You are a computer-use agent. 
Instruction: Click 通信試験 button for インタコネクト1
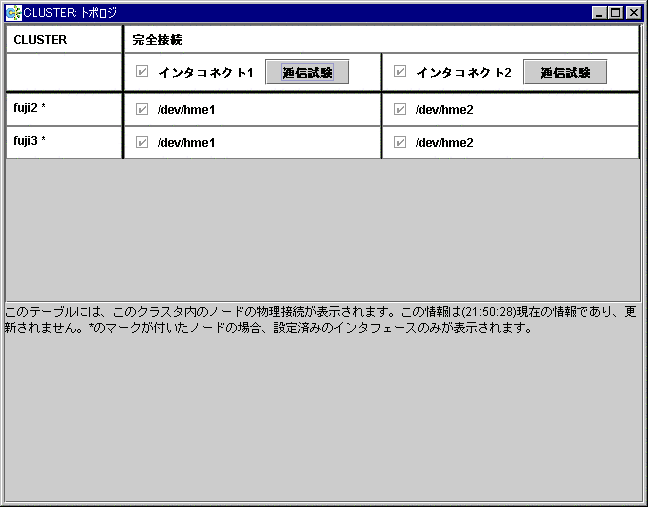click(x=307, y=72)
